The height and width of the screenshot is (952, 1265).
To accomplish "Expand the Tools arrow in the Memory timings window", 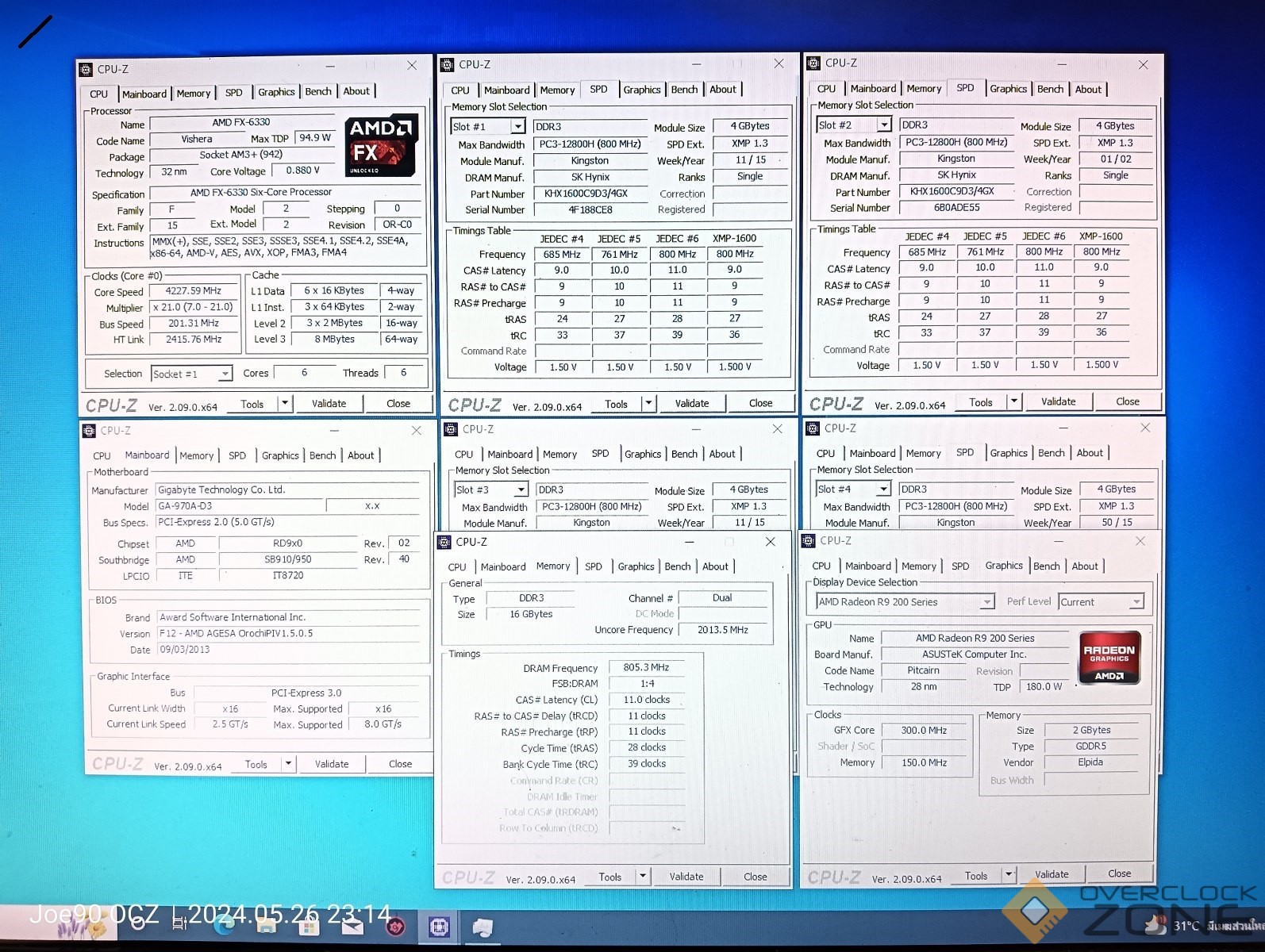I will (644, 877).
